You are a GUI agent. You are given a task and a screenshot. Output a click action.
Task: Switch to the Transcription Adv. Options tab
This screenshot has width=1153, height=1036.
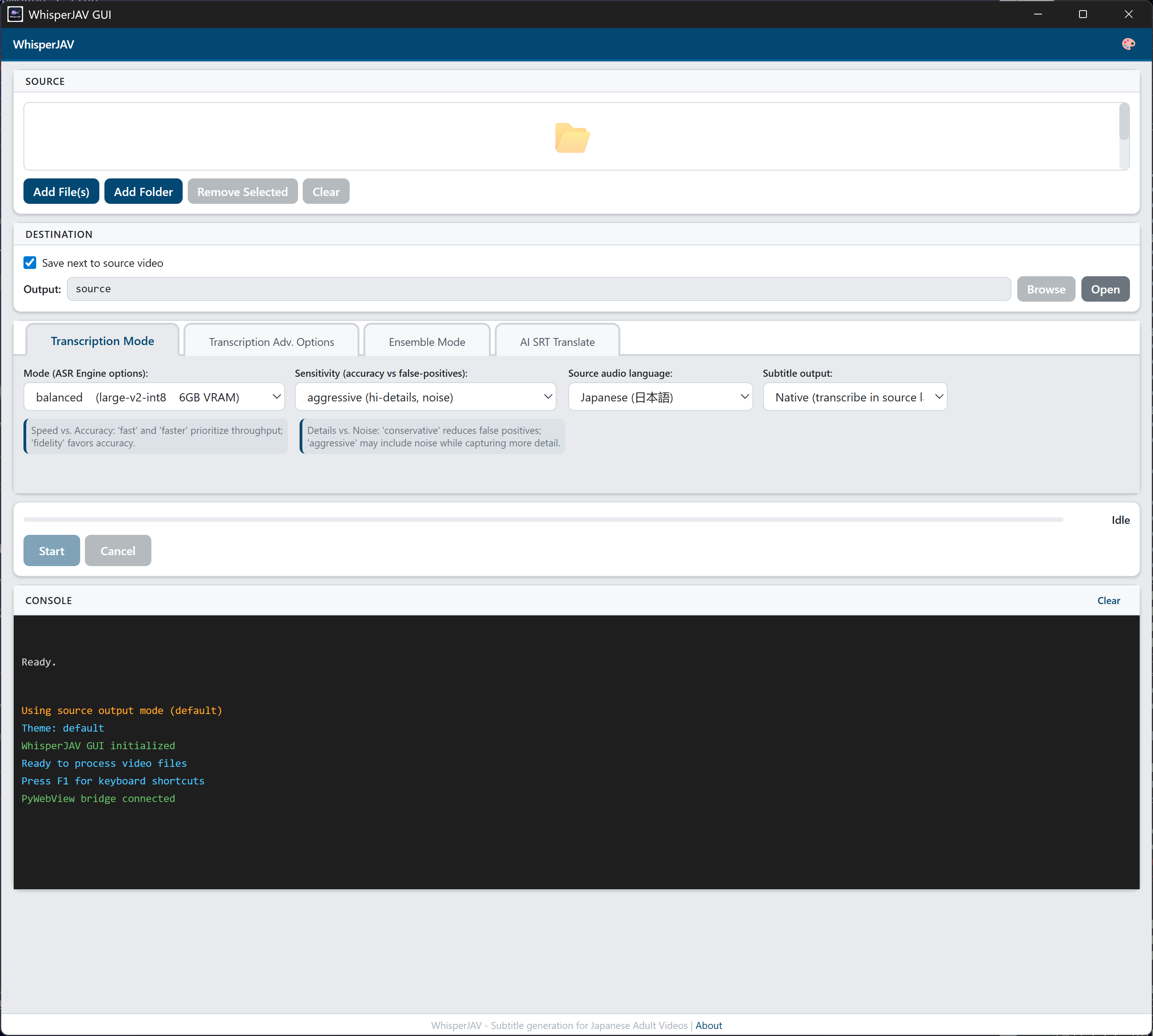tap(271, 341)
